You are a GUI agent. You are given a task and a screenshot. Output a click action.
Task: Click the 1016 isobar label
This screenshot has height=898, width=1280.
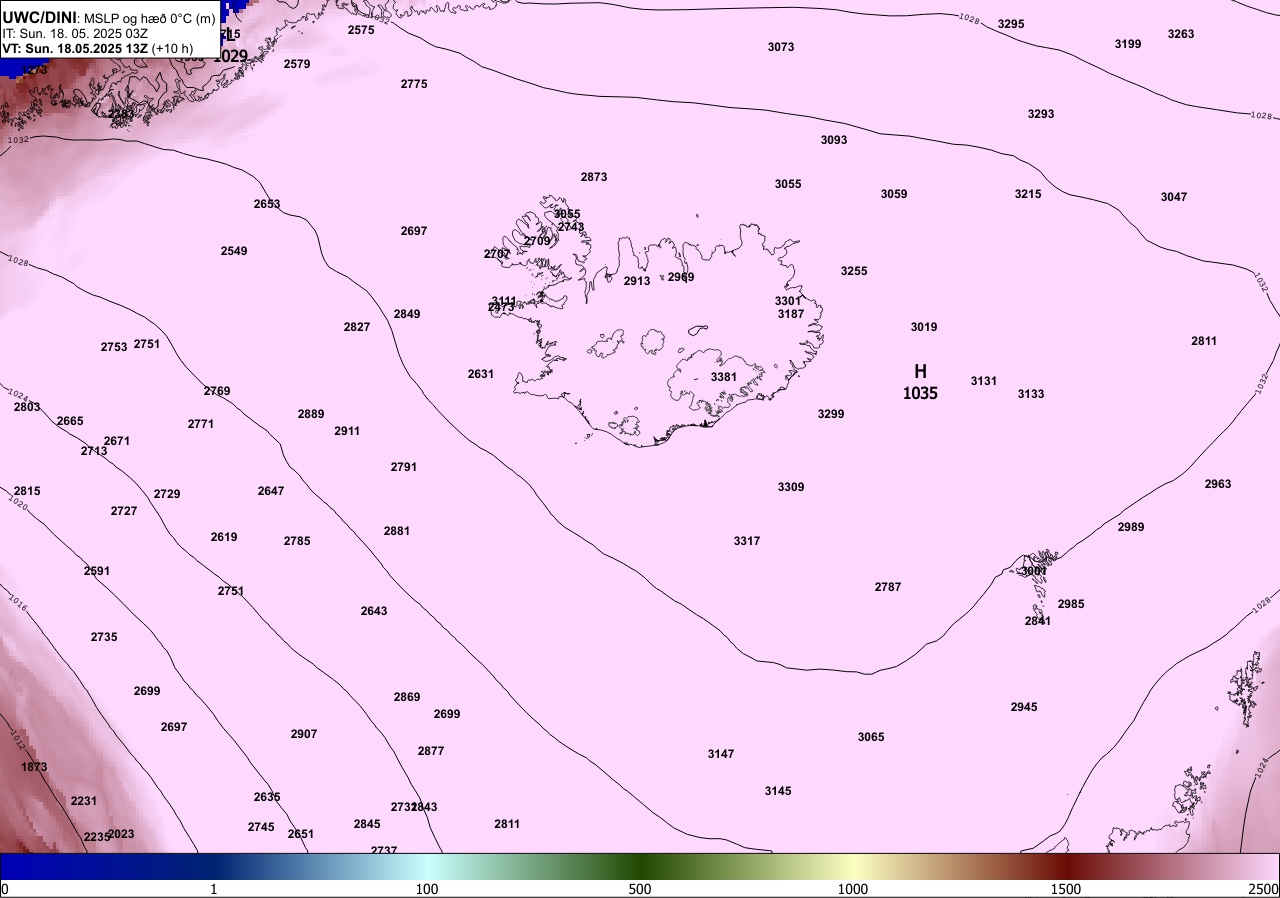click(x=18, y=603)
